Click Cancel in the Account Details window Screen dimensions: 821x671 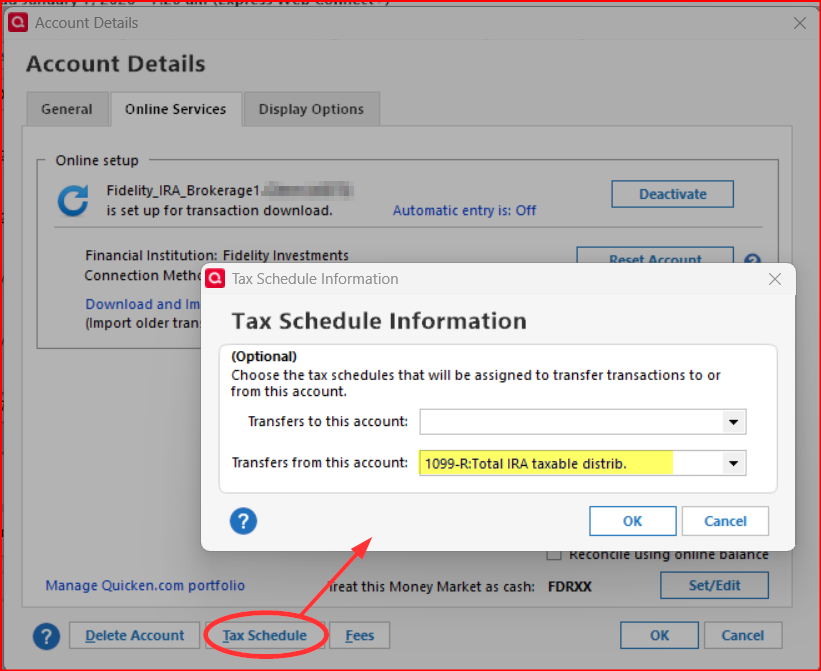742,635
